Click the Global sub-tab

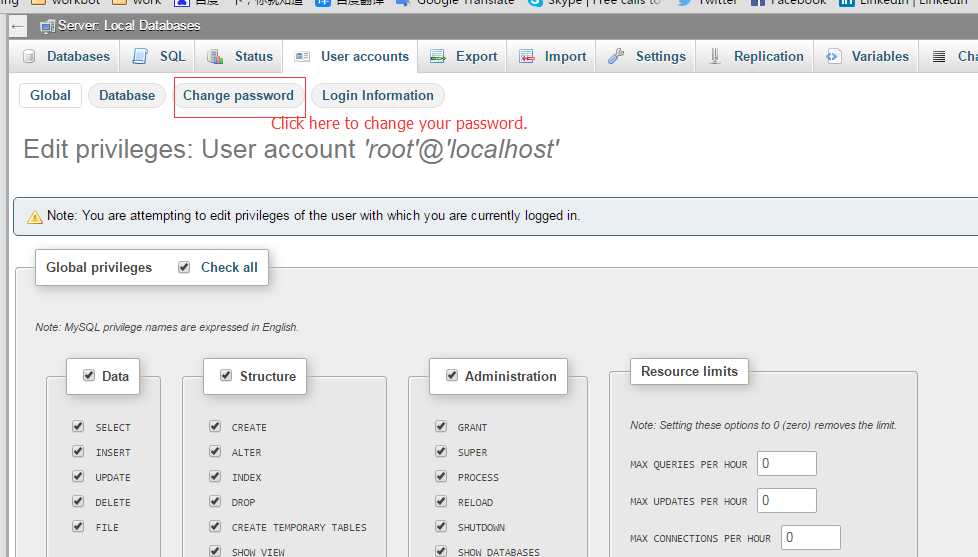(x=50, y=95)
